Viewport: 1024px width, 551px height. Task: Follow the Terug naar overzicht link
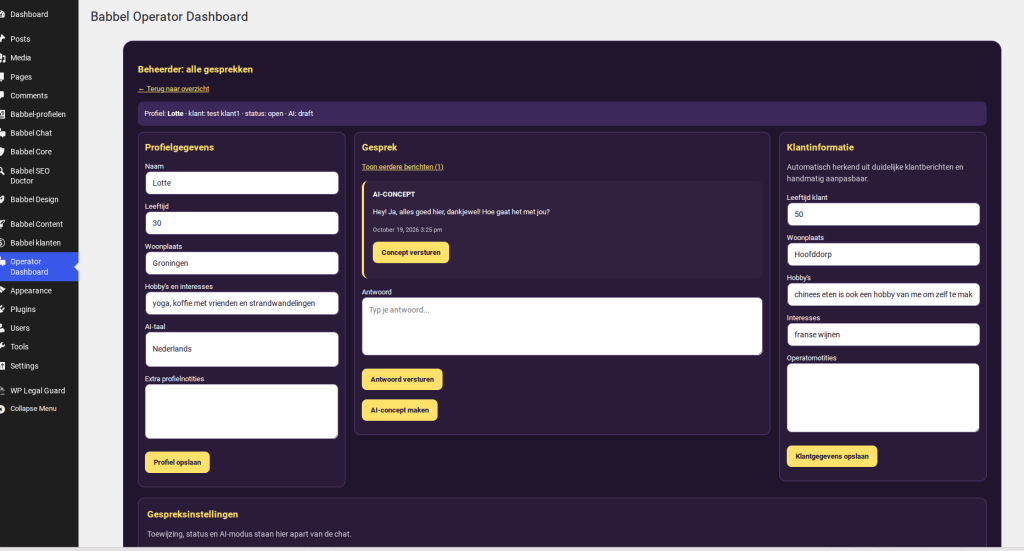[174, 89]
